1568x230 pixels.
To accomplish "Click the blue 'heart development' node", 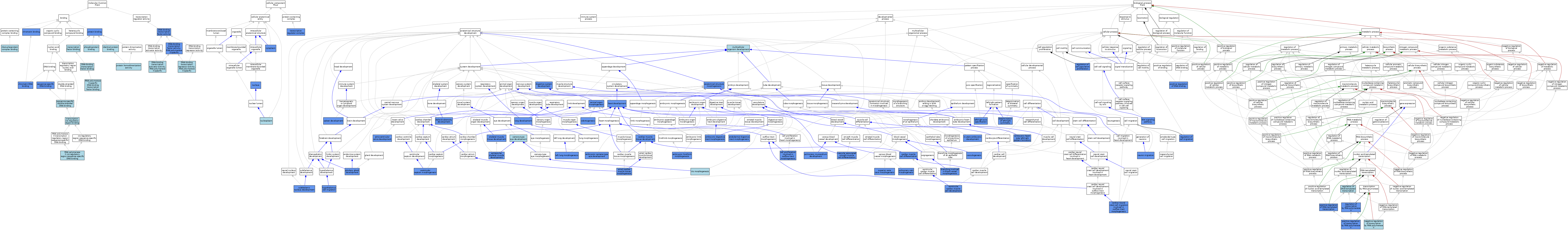I will coord(617,103).
